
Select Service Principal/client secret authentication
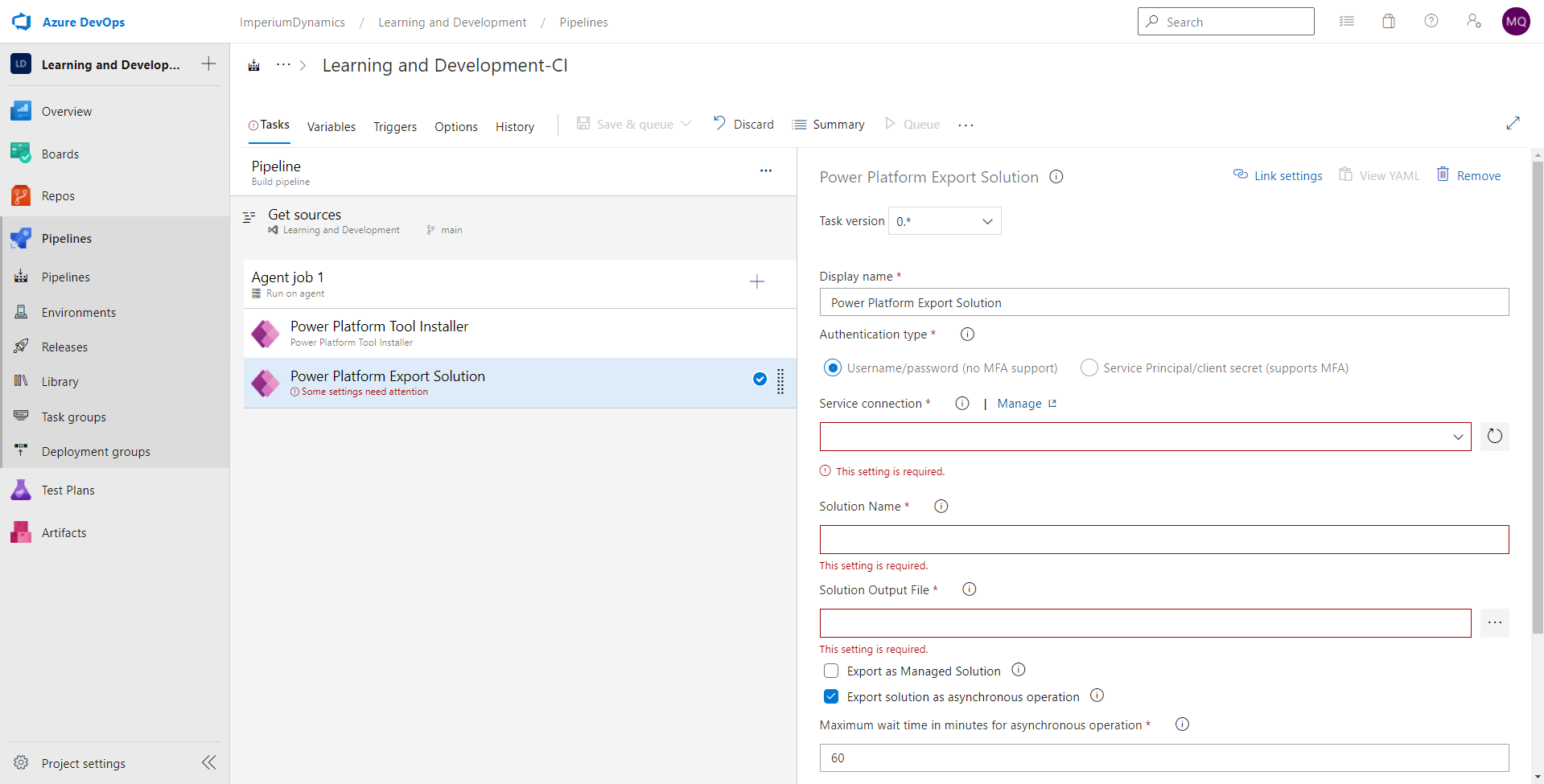coord(1089,367)
